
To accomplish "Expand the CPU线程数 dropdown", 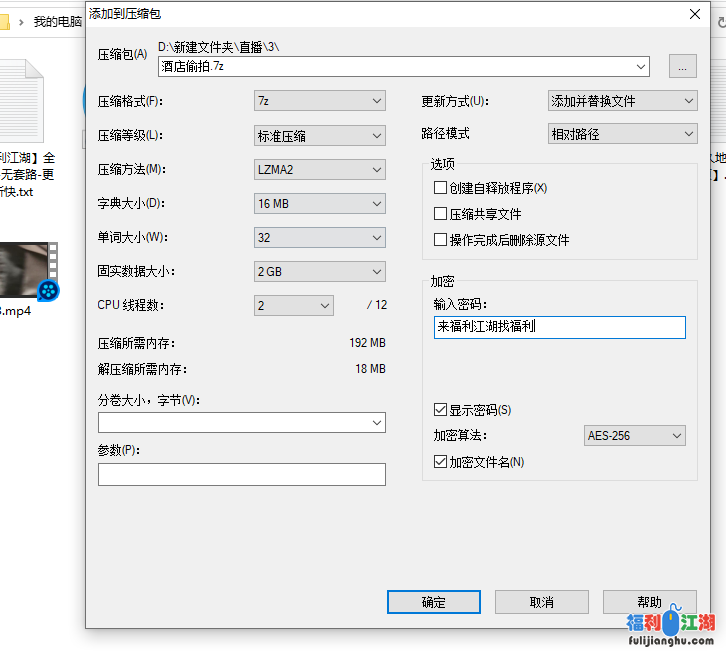I will pos(294,305).
